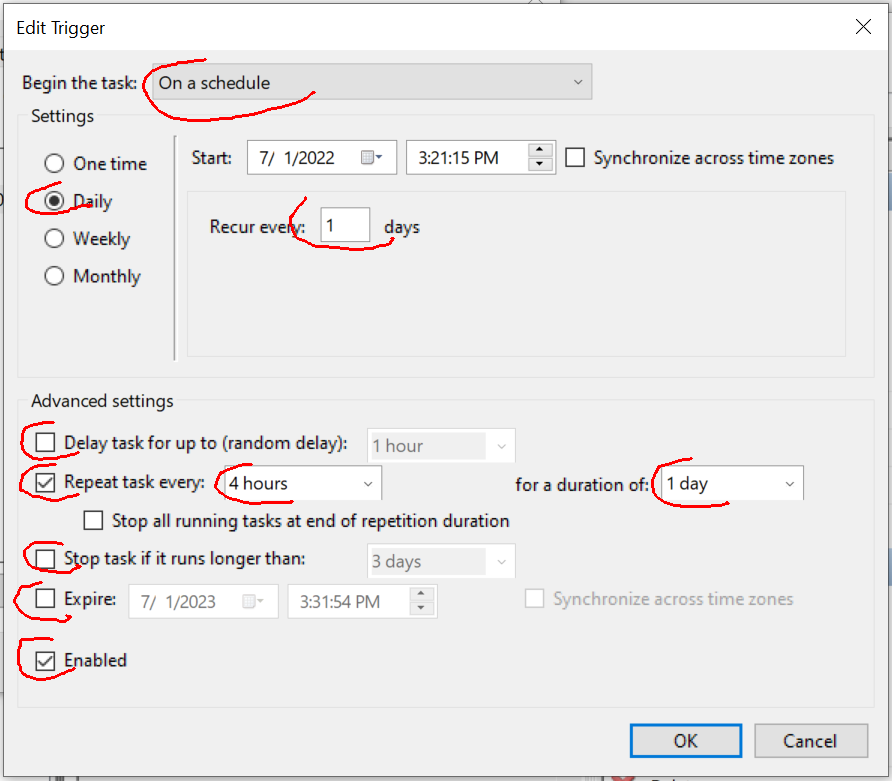Image resolution: width=892 pixels, height=781 pixels.
Task: Select the Weekly schedule radio button
Action: point(54,238)
